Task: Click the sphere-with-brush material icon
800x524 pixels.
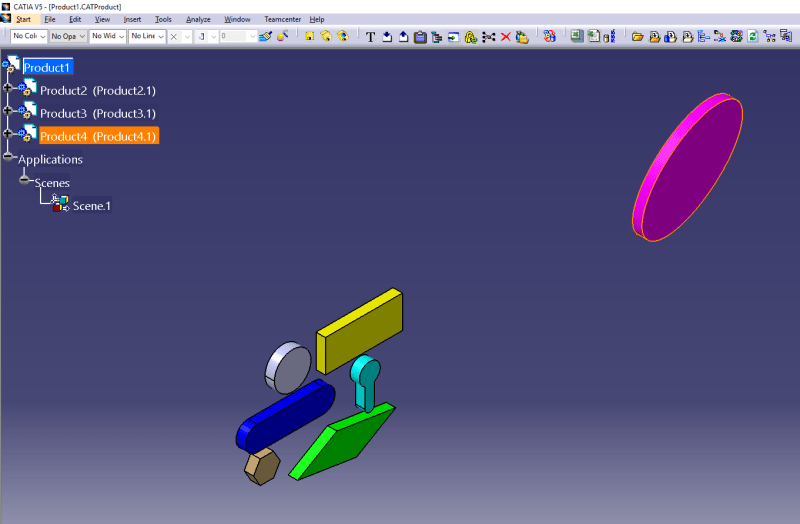Action: click(x=282, y=36)
